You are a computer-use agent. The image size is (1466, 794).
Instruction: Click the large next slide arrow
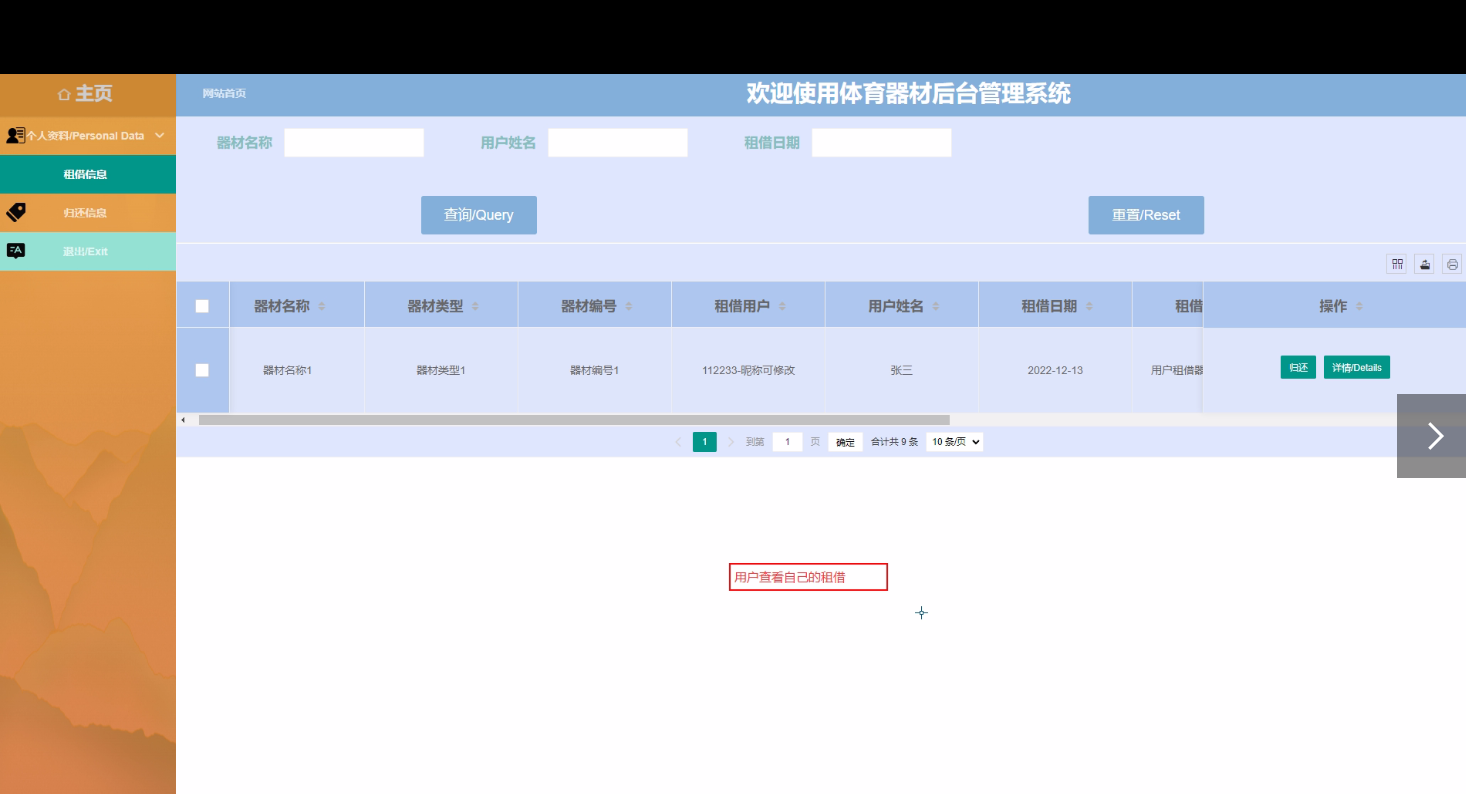pyautogui.click(x=1434, y=435)
